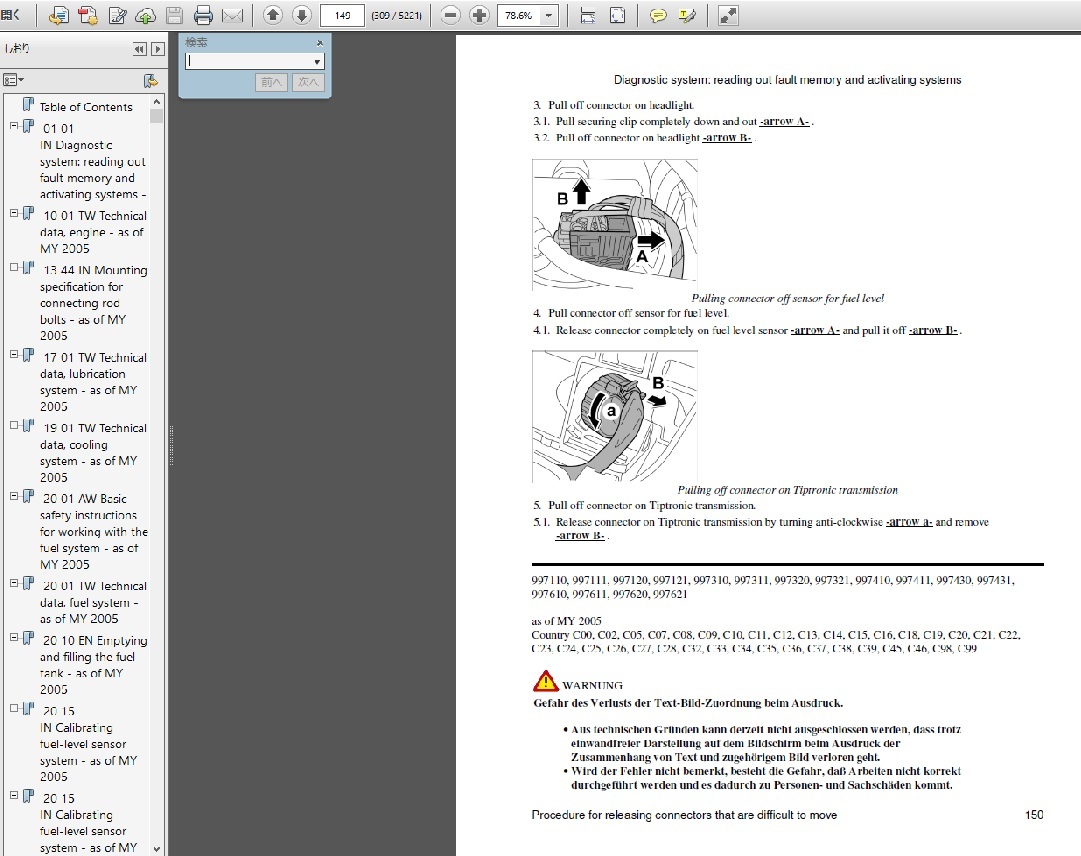Click the highlight text tool icon
The image size is (1081, 856).
(687, 15)
